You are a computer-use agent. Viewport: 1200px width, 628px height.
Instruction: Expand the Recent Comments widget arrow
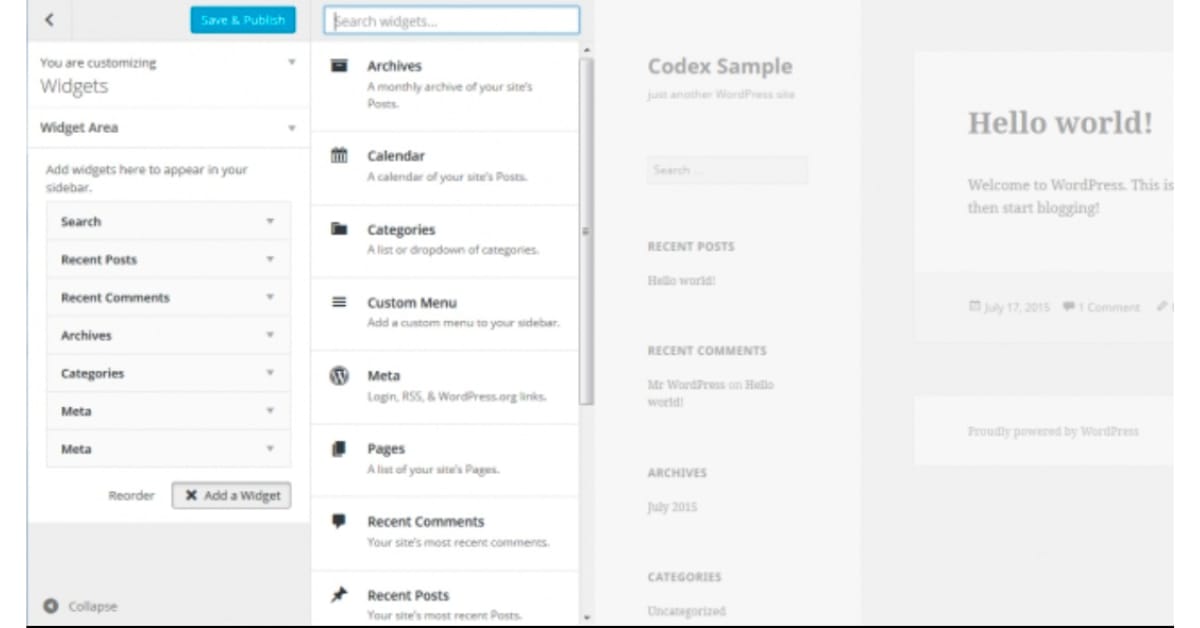270,298
